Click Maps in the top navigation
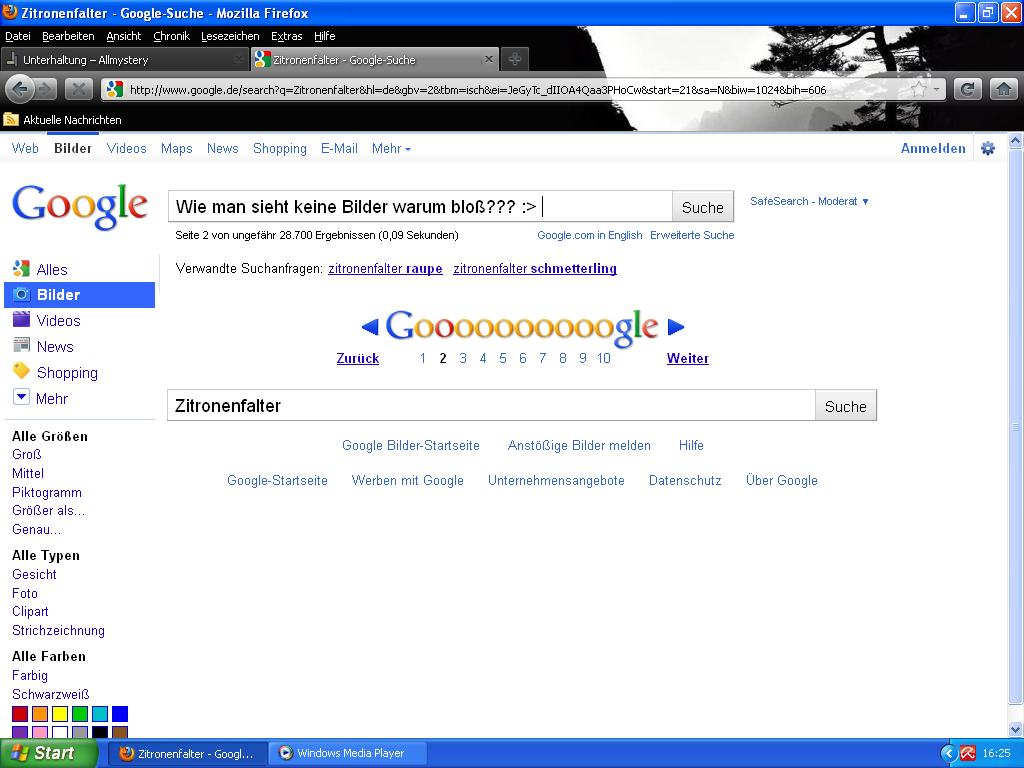Screen dimensions: 1024x768 coord(176,148)
